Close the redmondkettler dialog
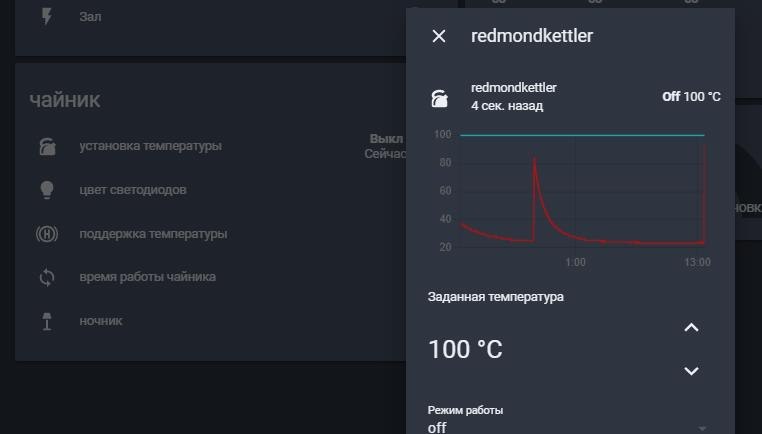762x434 pixels. (x=439, y=36)
